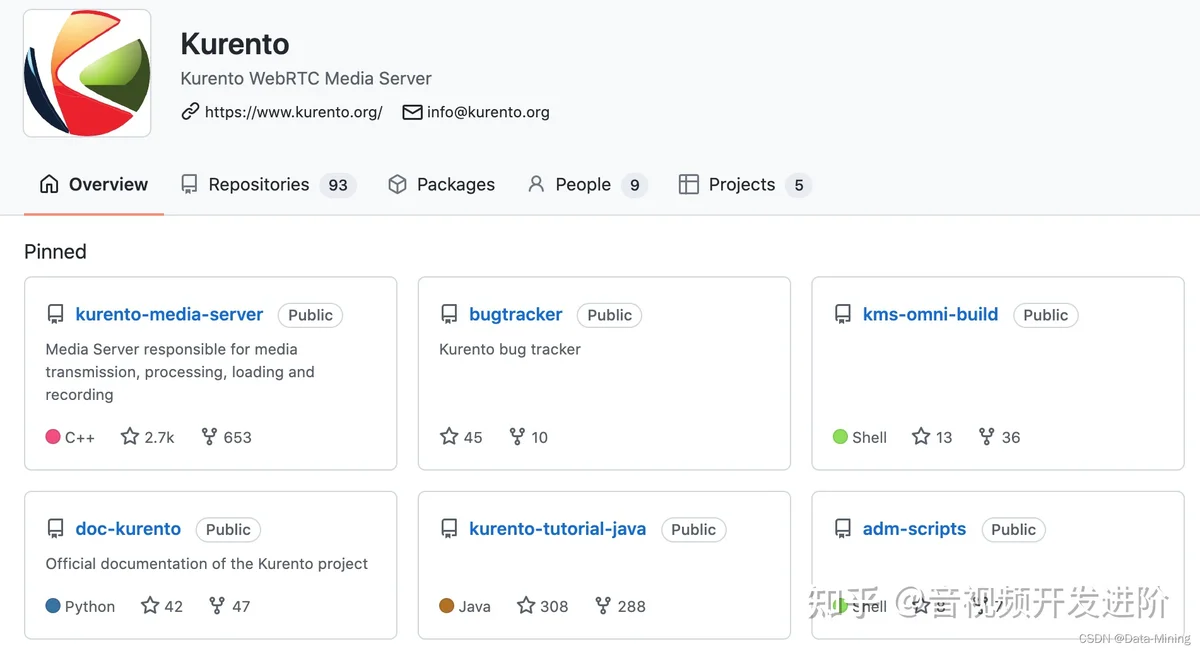Image resolution: width=1200 pixels, height=651 pixels.
Task: Open the bugtracker repository link
Action: (516, 314)
